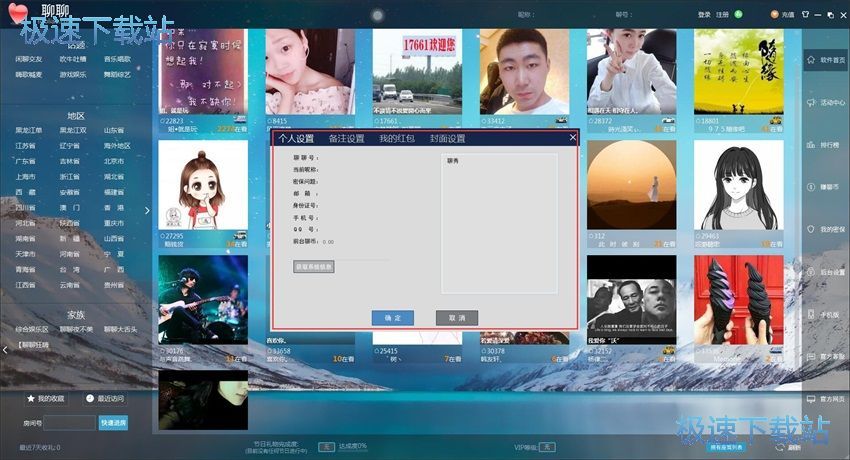Open room 28372 peace-sign girl thumbnail
Screen dimensions: 850x460
(632, 72)
